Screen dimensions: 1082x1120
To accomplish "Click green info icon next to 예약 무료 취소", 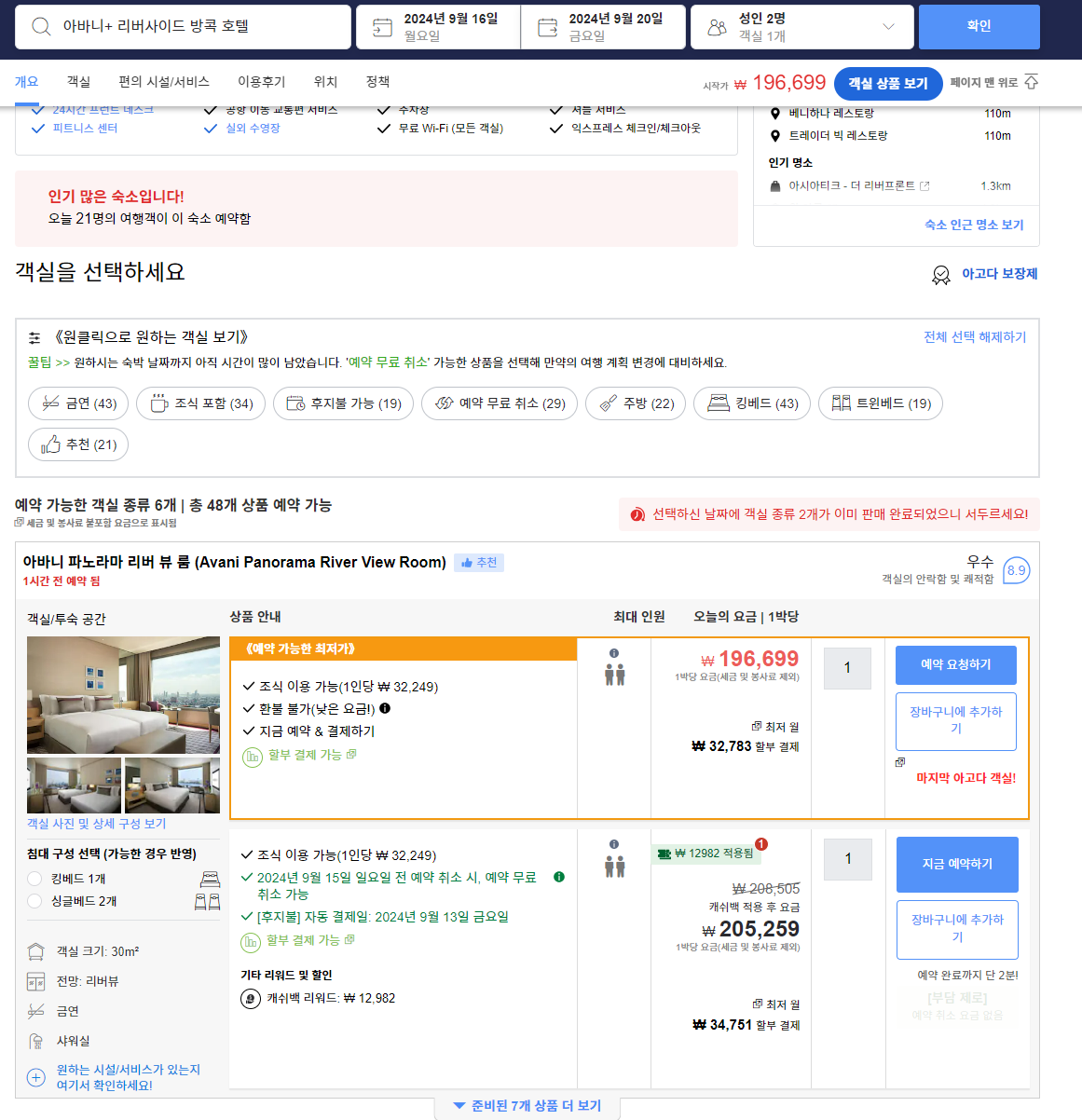I will coord(559,877).
